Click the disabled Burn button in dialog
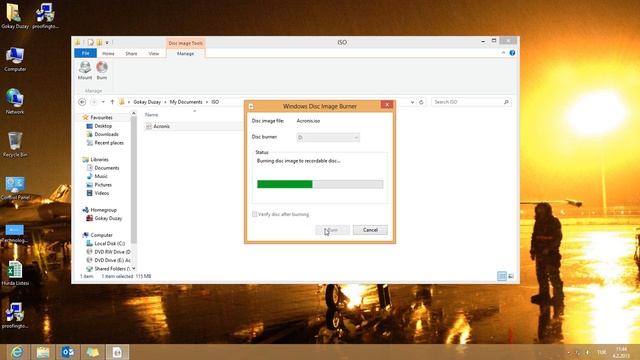 click(332, 230)
